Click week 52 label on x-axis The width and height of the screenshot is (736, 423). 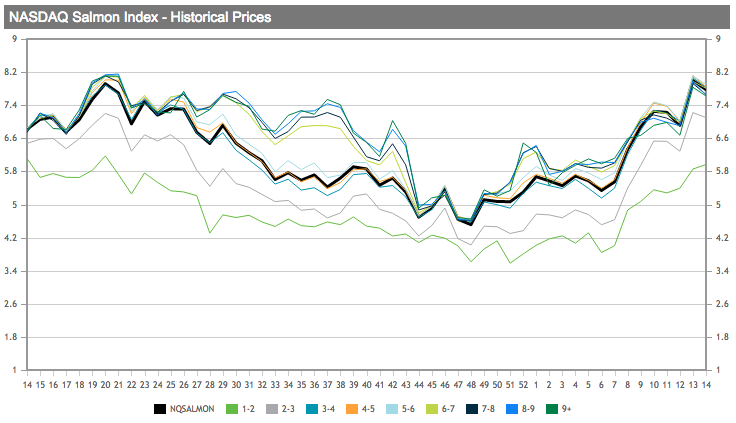523,385
